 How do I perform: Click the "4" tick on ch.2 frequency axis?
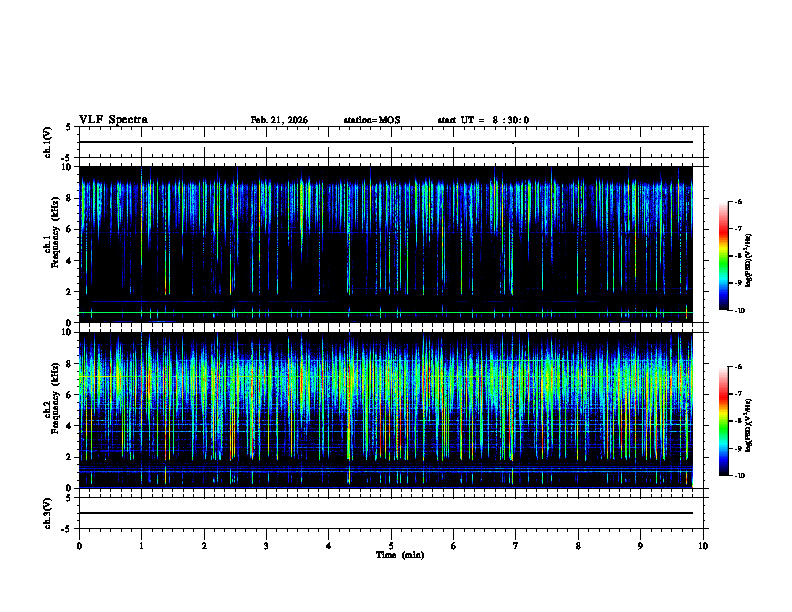69,426
